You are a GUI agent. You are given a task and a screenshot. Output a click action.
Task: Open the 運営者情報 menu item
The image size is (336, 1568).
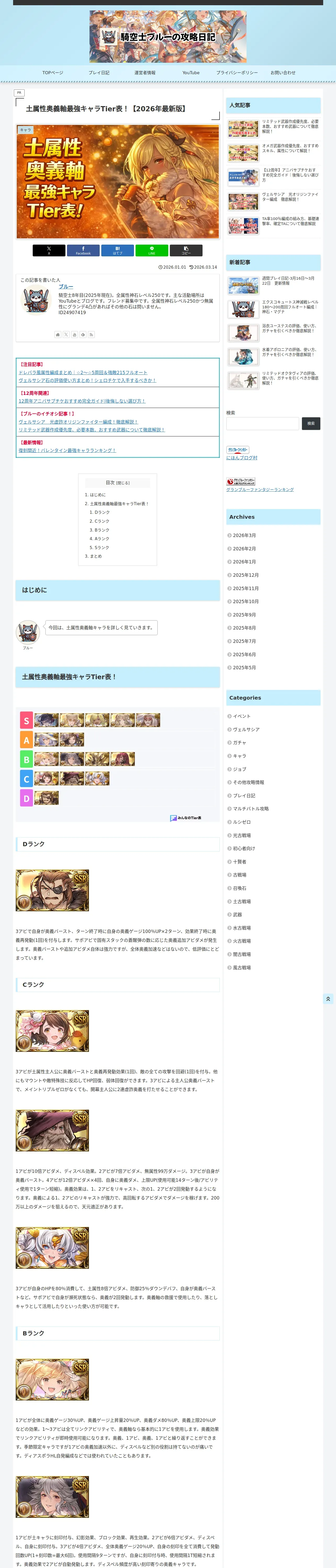tap(145, 73)
